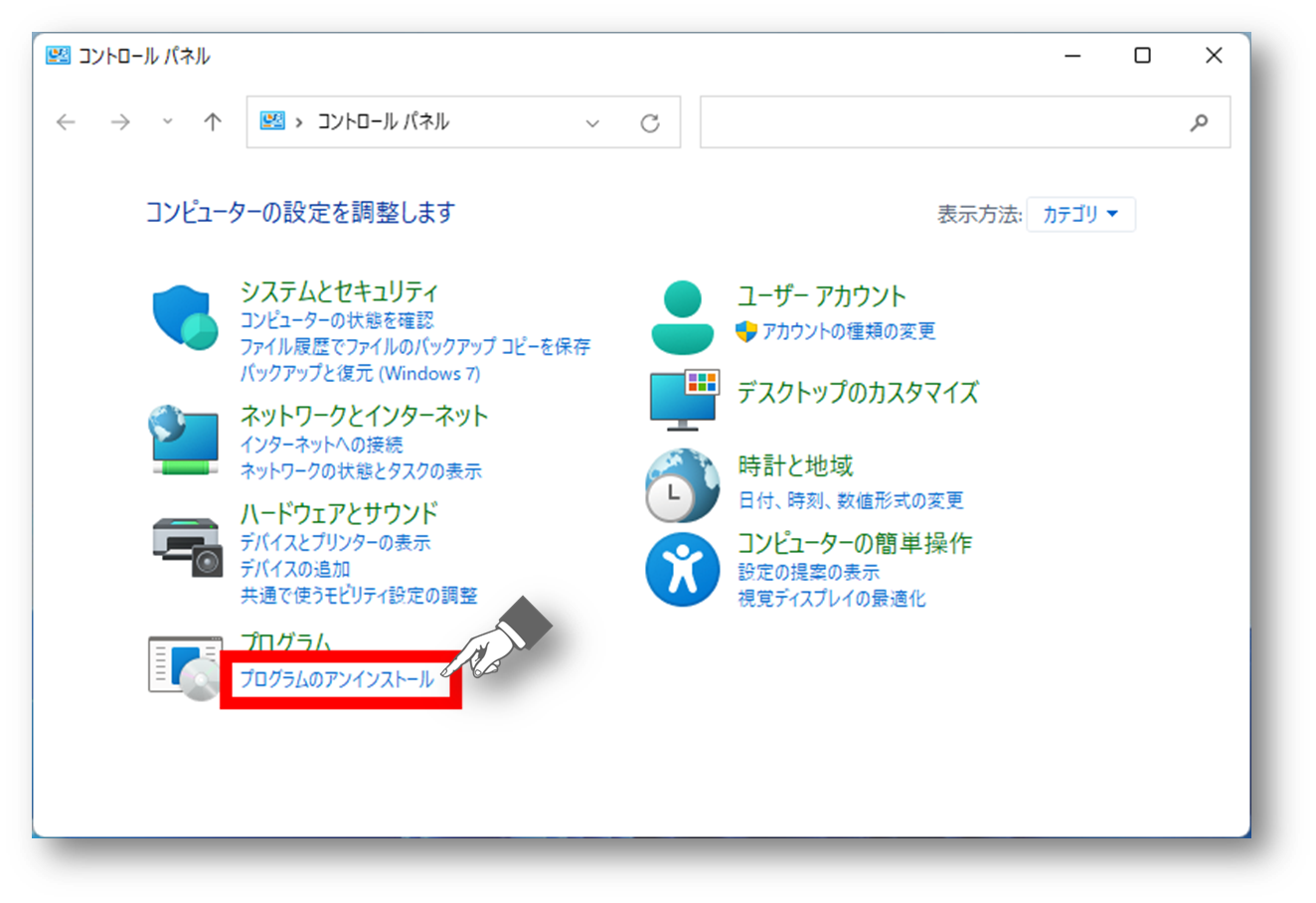Click the back arrow navigation button
This screenshot has height=903, width=1316.
click(x=67, y=122)
